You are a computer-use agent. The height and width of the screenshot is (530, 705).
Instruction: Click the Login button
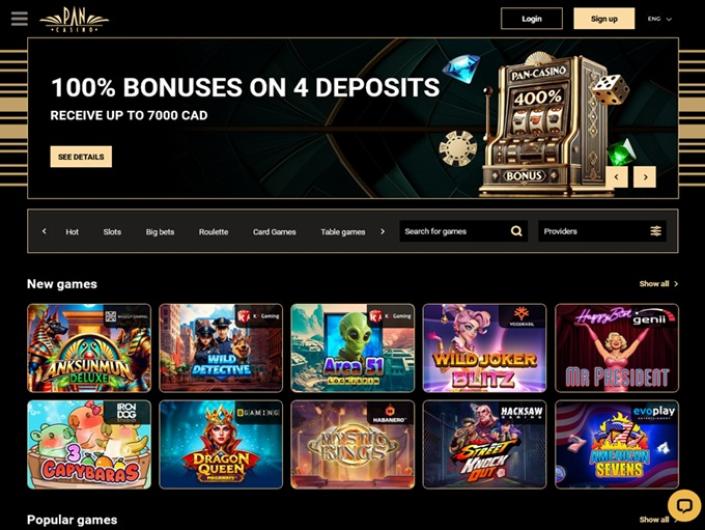pyautogui.click(x=531, y=19)
